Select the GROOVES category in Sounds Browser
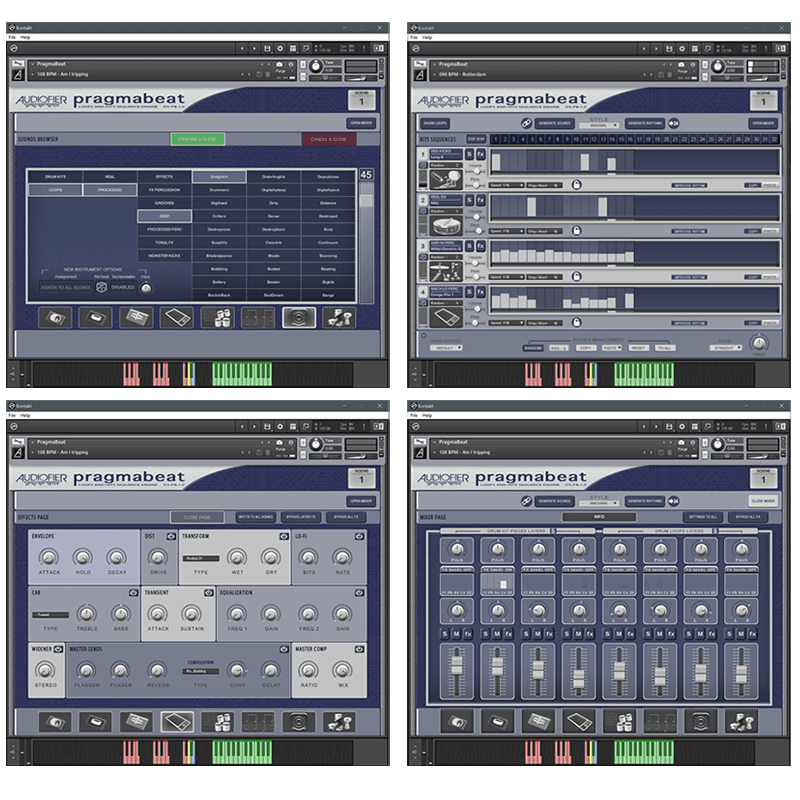 coord(164,203)
